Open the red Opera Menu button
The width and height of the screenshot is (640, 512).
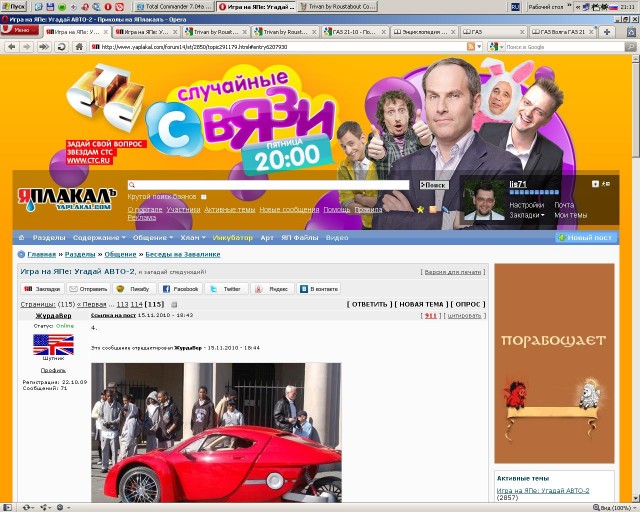20,30
